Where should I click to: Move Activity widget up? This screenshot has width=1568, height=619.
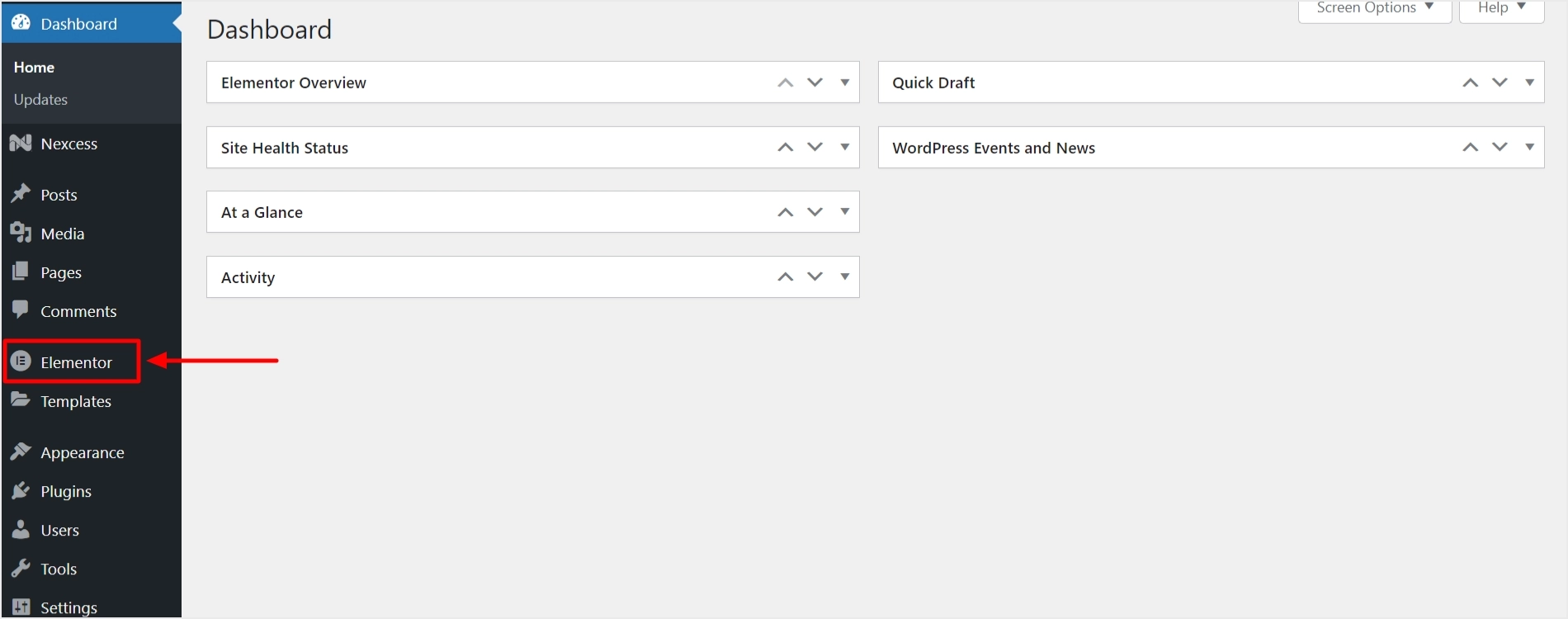point(786,276)
